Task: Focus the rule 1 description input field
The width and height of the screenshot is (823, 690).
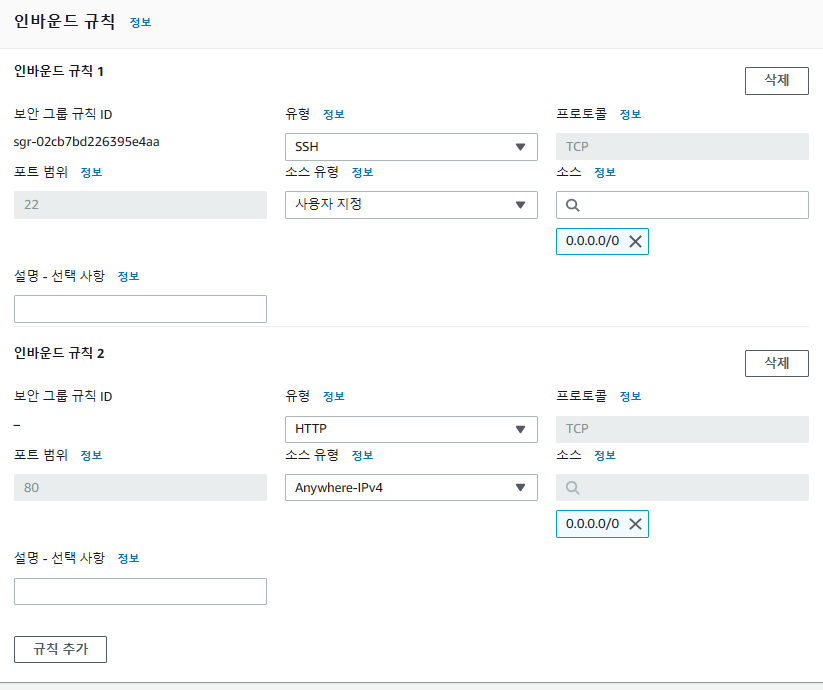Action: [140, 309]
